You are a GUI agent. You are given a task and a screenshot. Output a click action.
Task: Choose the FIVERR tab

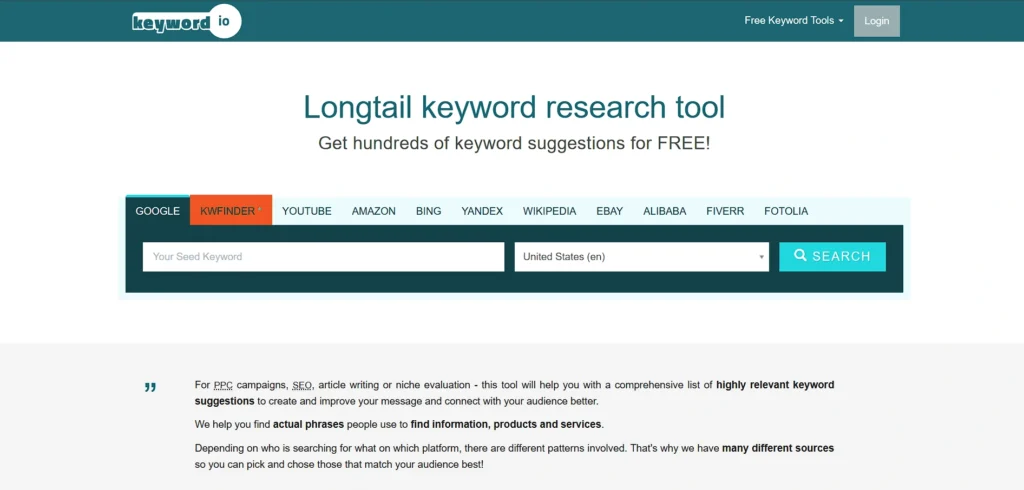coord(725,211)
